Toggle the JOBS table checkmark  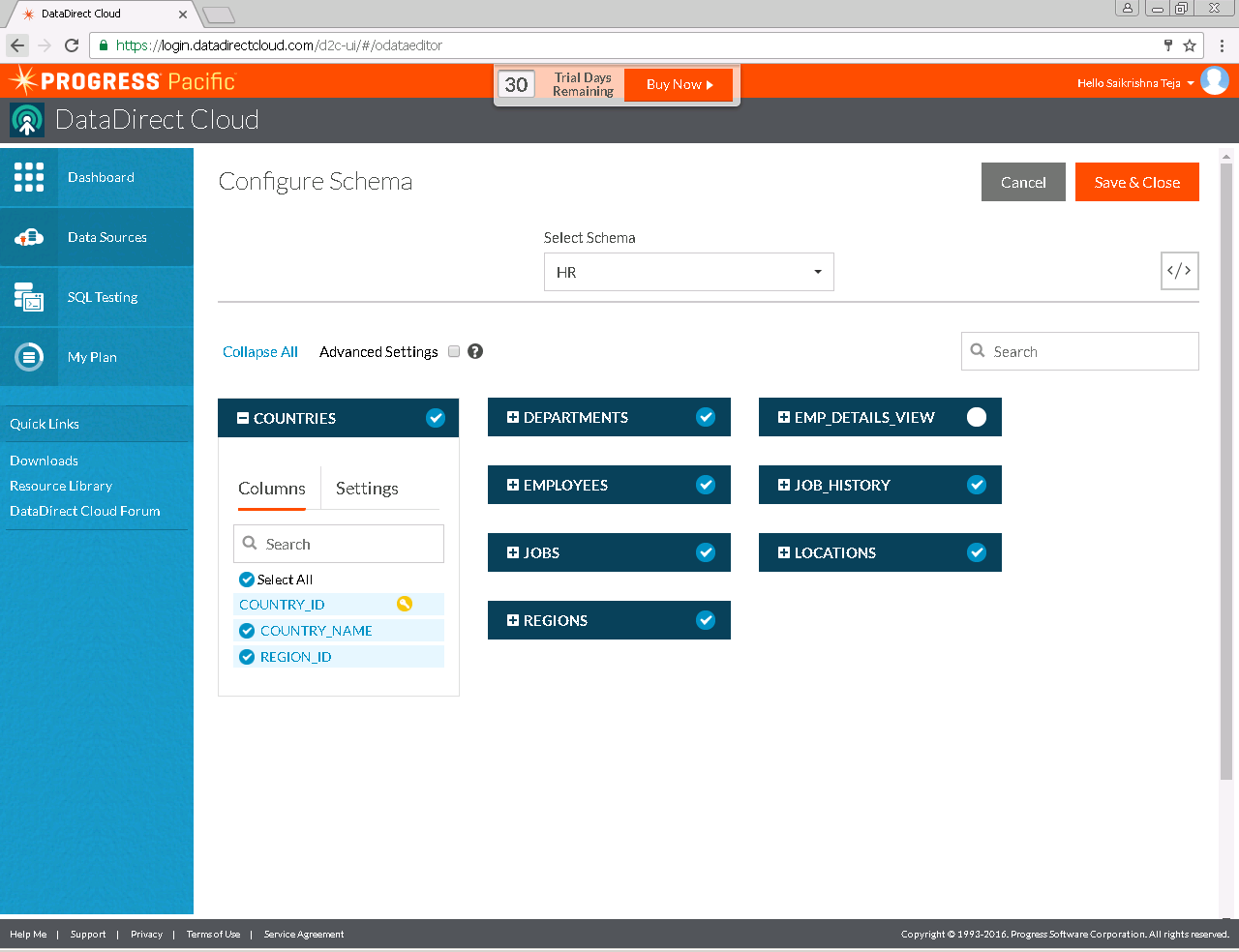[x=706, y=552]
